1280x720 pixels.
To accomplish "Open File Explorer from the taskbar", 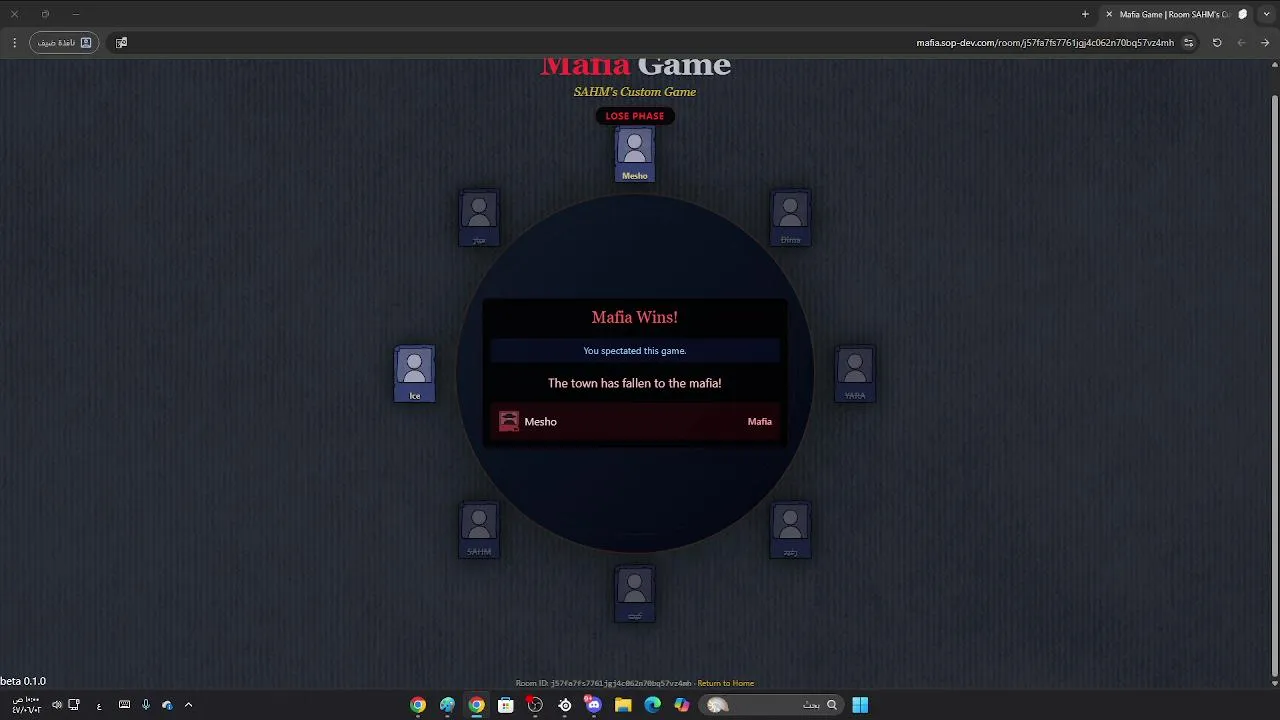I will 623,705.
